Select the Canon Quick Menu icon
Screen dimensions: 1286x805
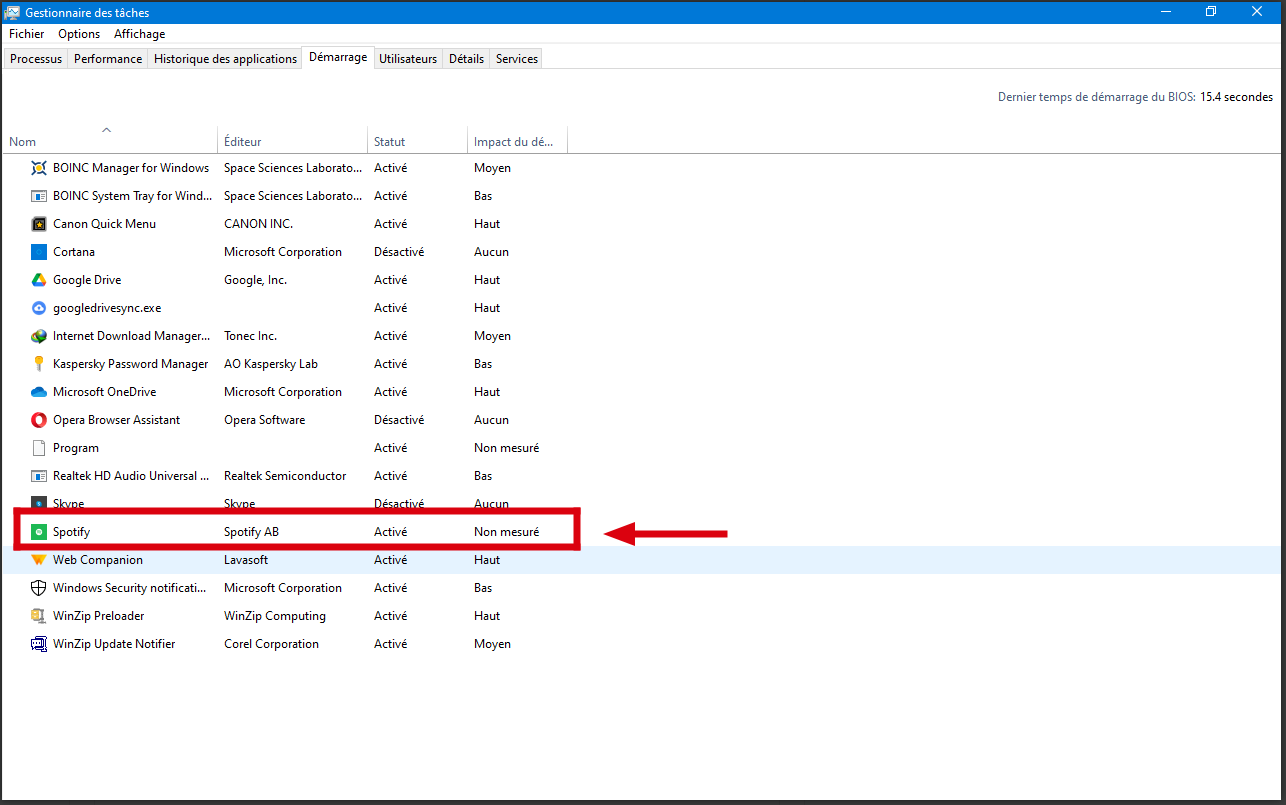click(39, 224)
